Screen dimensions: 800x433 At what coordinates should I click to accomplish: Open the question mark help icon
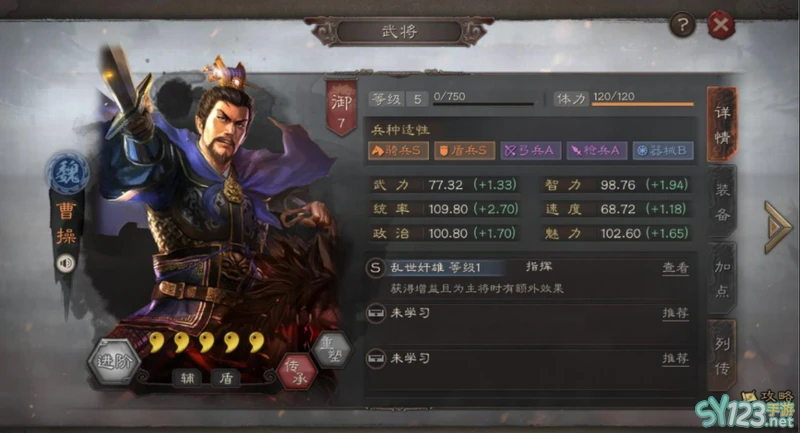(683, 24)
